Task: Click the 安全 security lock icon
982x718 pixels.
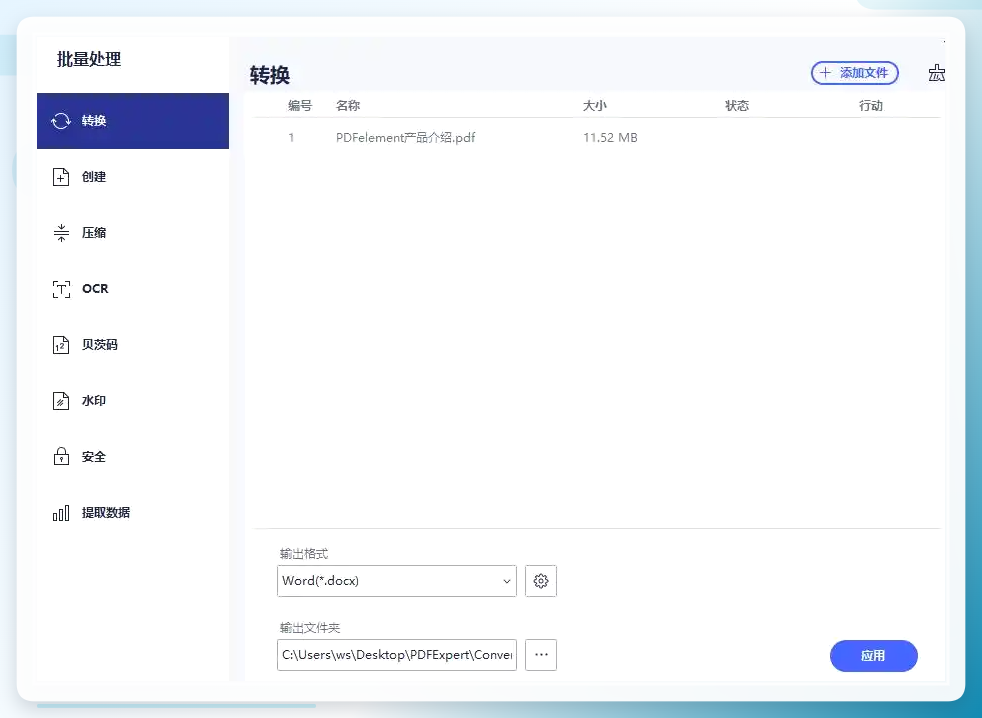Action: [x=61, y=456]
